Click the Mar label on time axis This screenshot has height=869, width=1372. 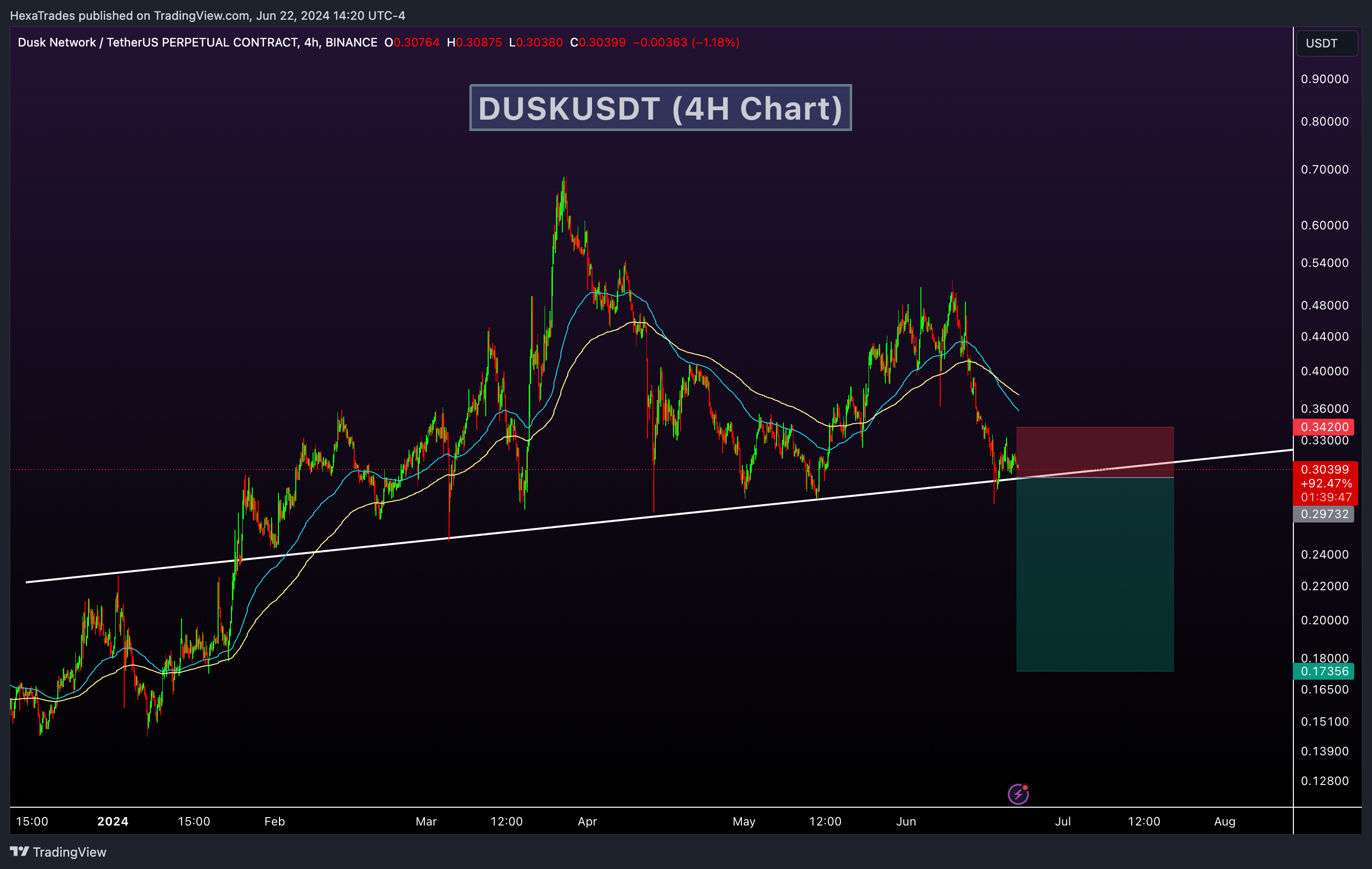point(426,821)
